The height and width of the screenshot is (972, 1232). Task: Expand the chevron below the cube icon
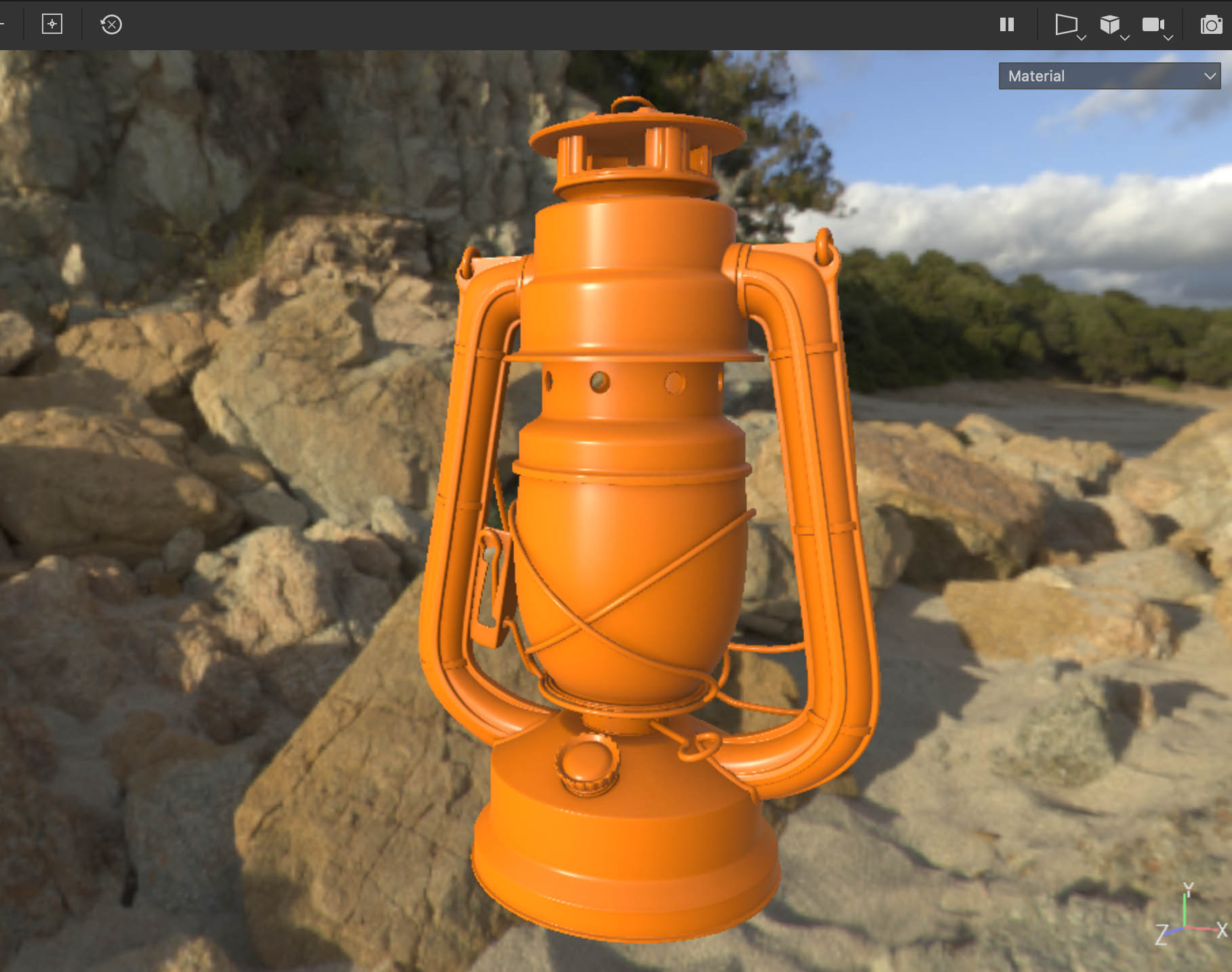point(1125,38)
